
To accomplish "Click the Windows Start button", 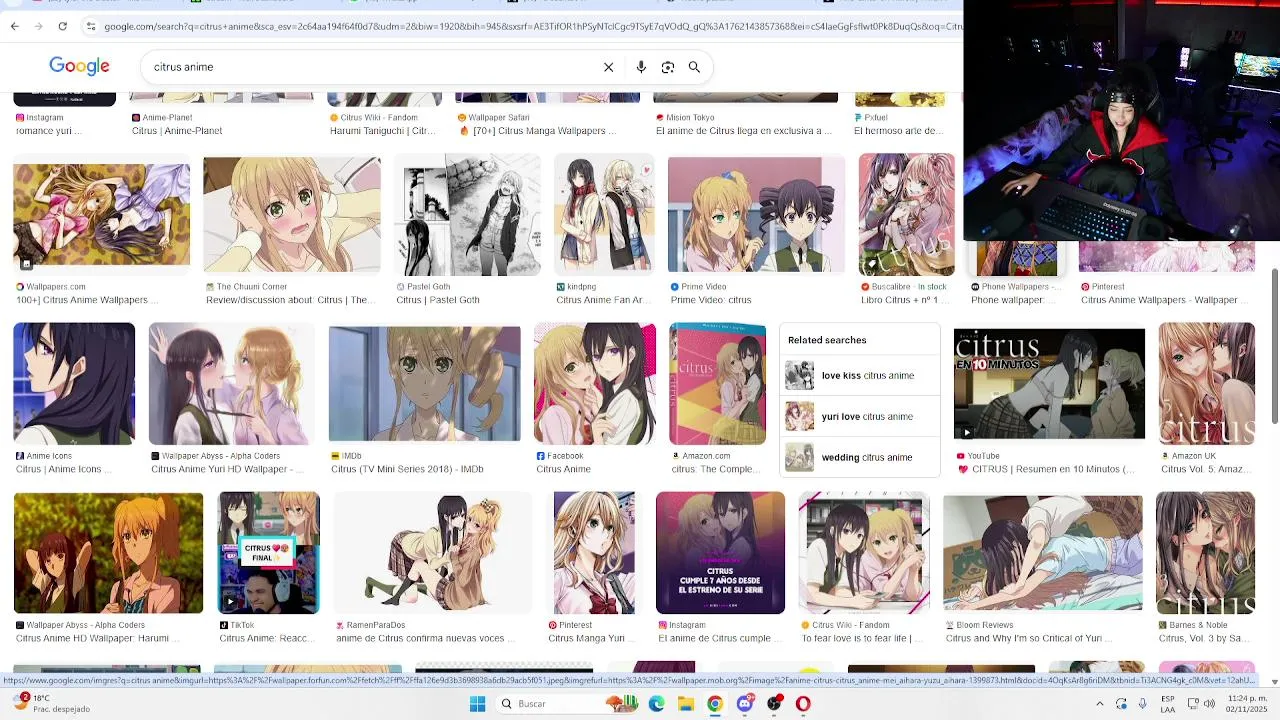I will pos(477,704).
